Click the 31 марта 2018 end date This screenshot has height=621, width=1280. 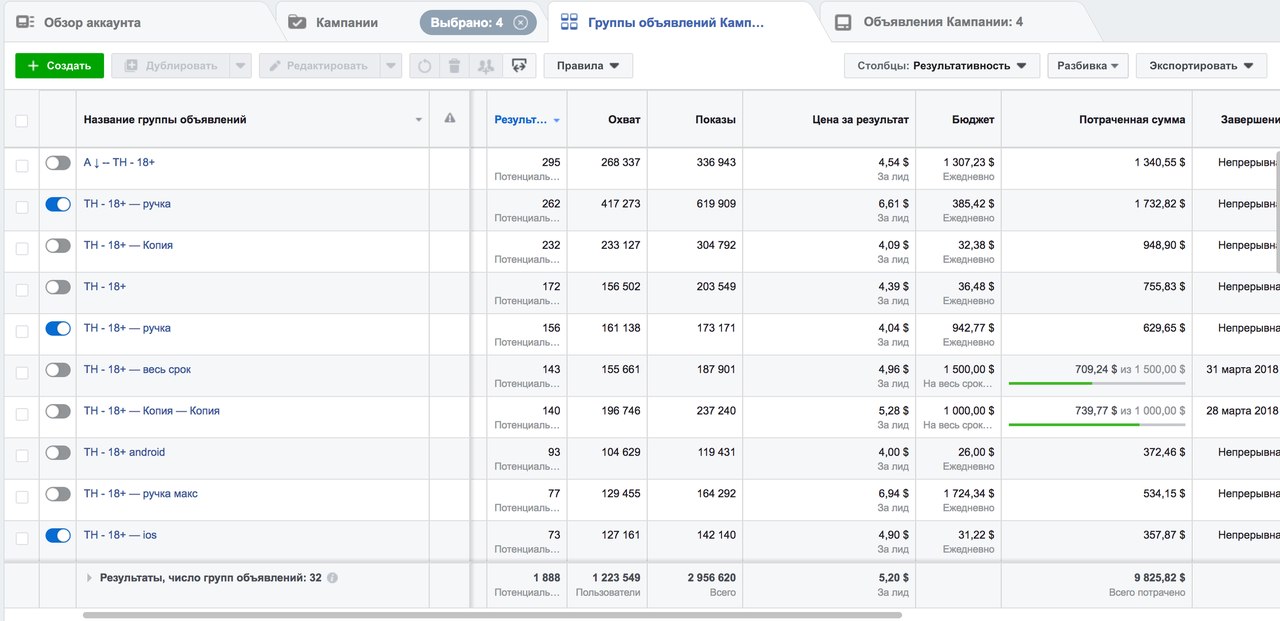[1242, 370]
